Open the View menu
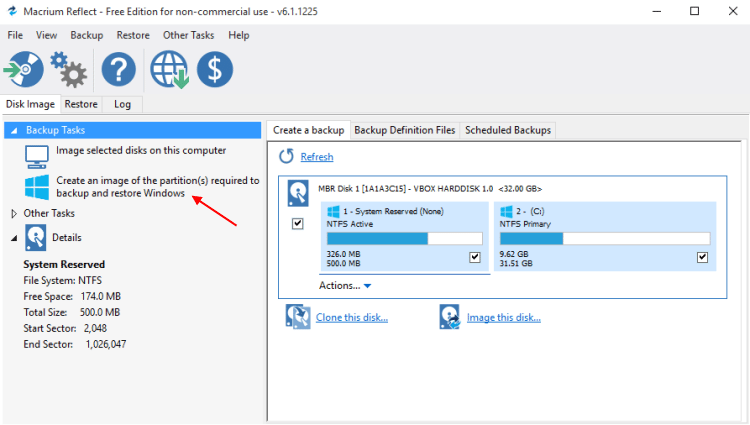 [x=46, y=35]
